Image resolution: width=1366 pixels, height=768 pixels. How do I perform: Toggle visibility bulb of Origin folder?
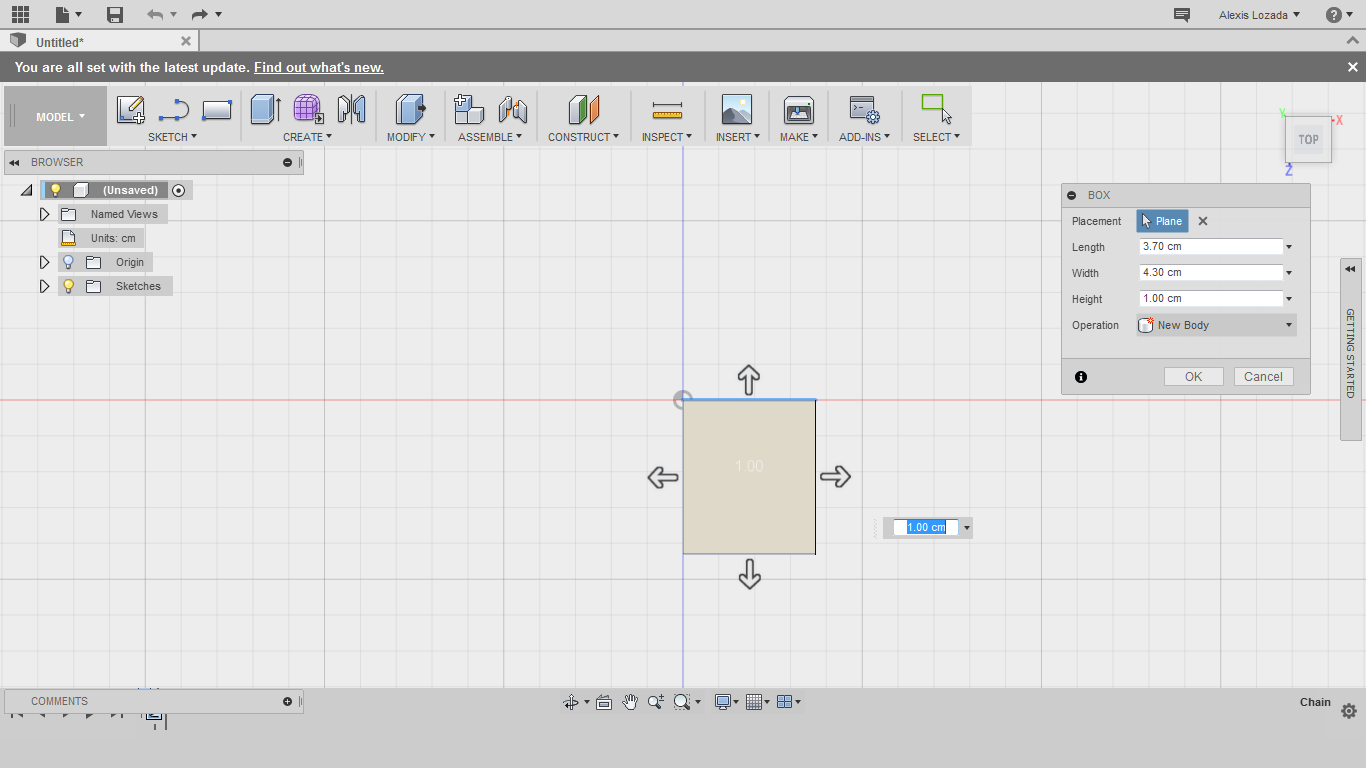click(x=68, y=262)
